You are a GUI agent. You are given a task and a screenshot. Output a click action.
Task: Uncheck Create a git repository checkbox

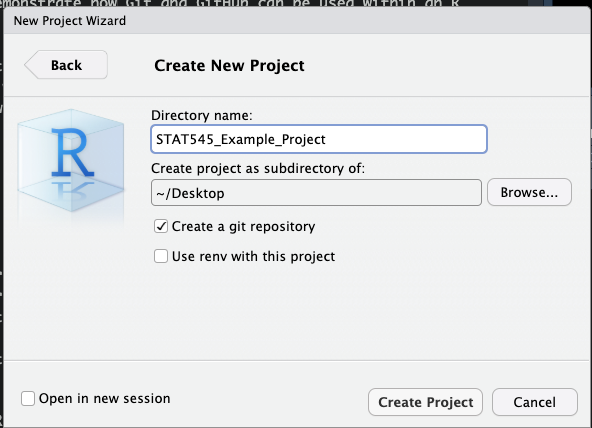tap(161, 226)
